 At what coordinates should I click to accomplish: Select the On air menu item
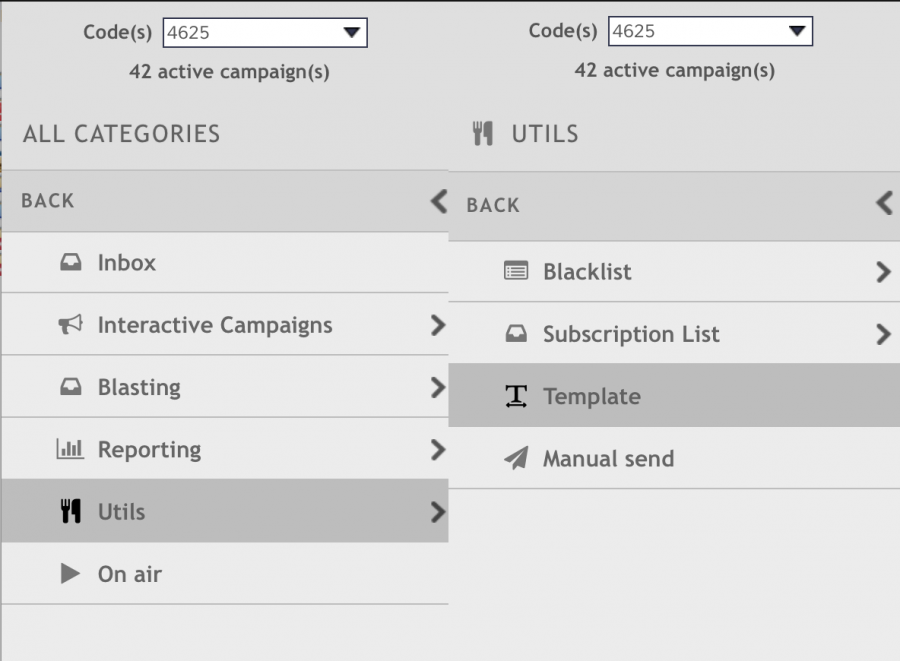point(130,574)
